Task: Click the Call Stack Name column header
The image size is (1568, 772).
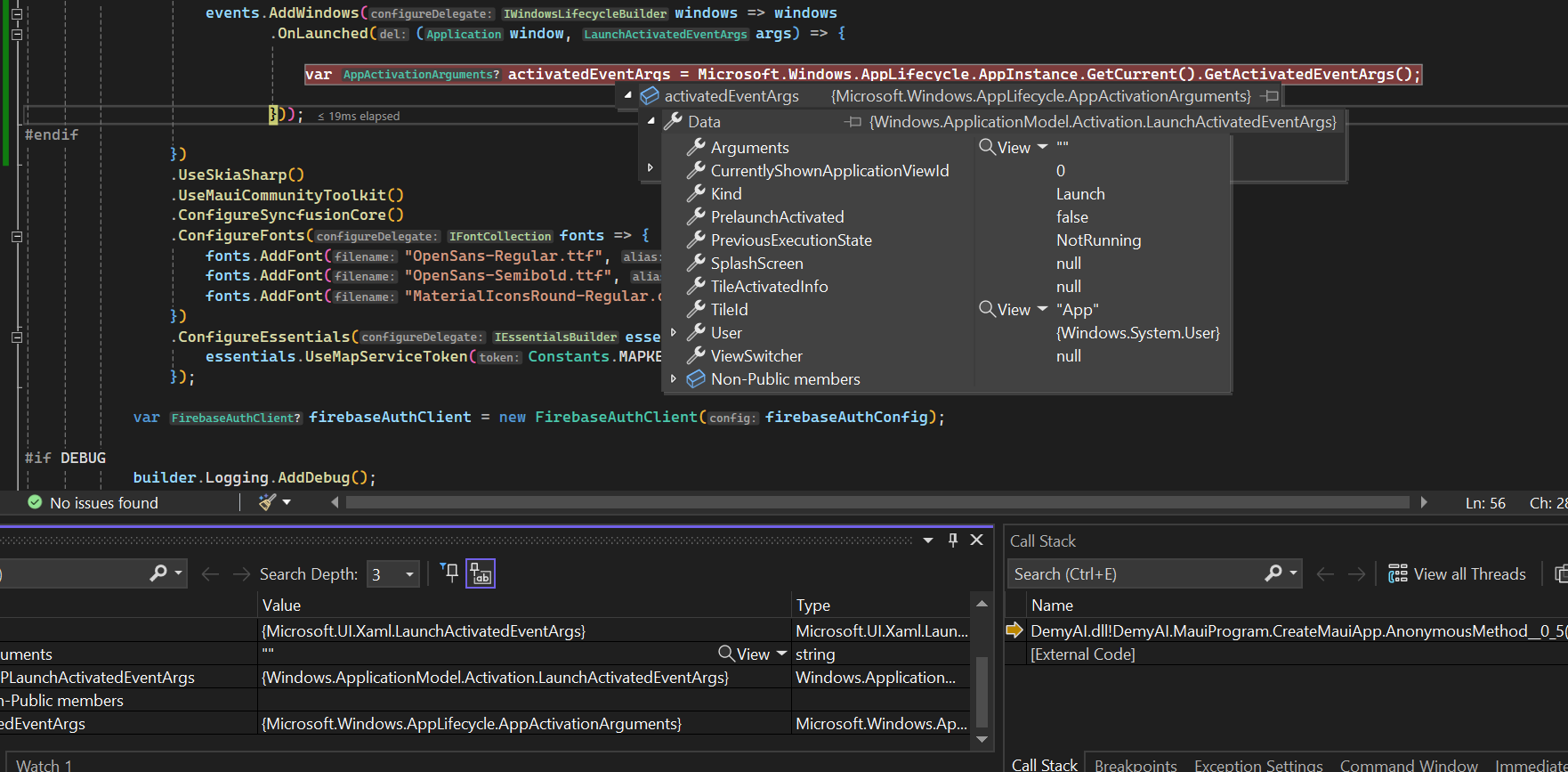Action: 1052,605
